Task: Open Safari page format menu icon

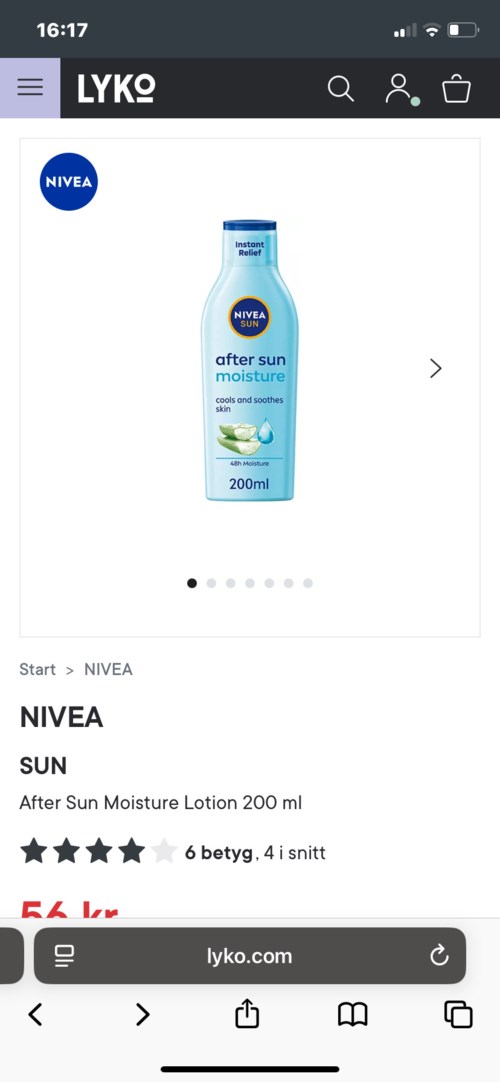Action: pyautogui.click(x=65, y=956)
